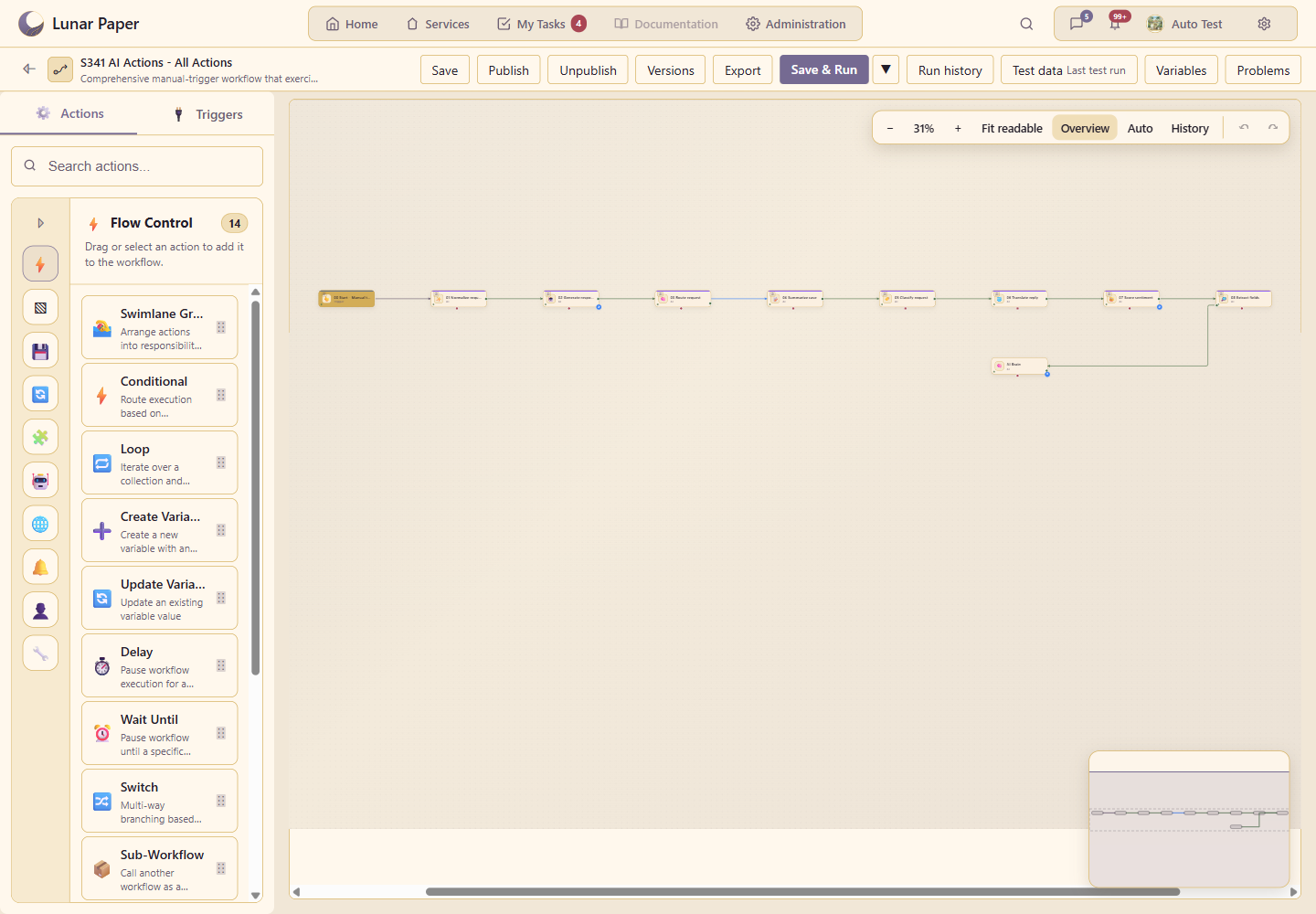Select the Conditional action card
Image resolution: width=1316 pixels, height=914 pixels.
(x=159, y=395)
